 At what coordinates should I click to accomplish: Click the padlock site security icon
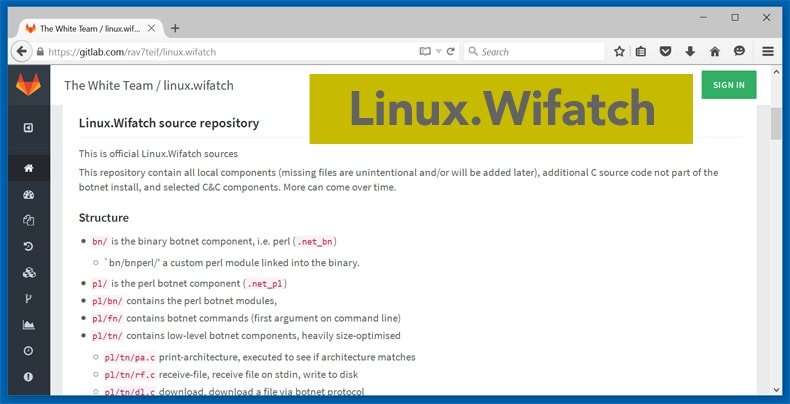point(41,52)
